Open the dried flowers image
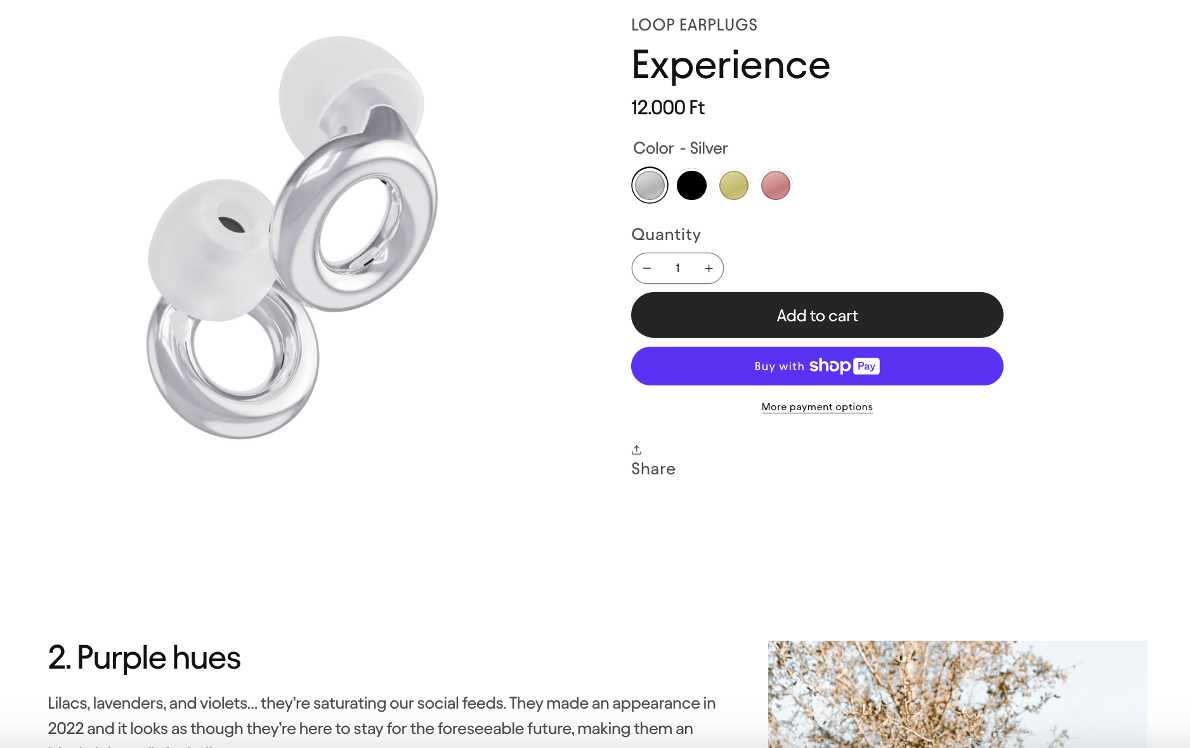The width and height of the screenshot is (1190, 748). (957, 694)
